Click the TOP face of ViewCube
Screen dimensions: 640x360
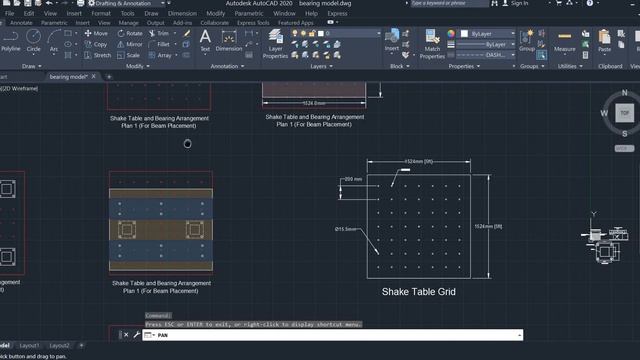click(x=624, y=113)
